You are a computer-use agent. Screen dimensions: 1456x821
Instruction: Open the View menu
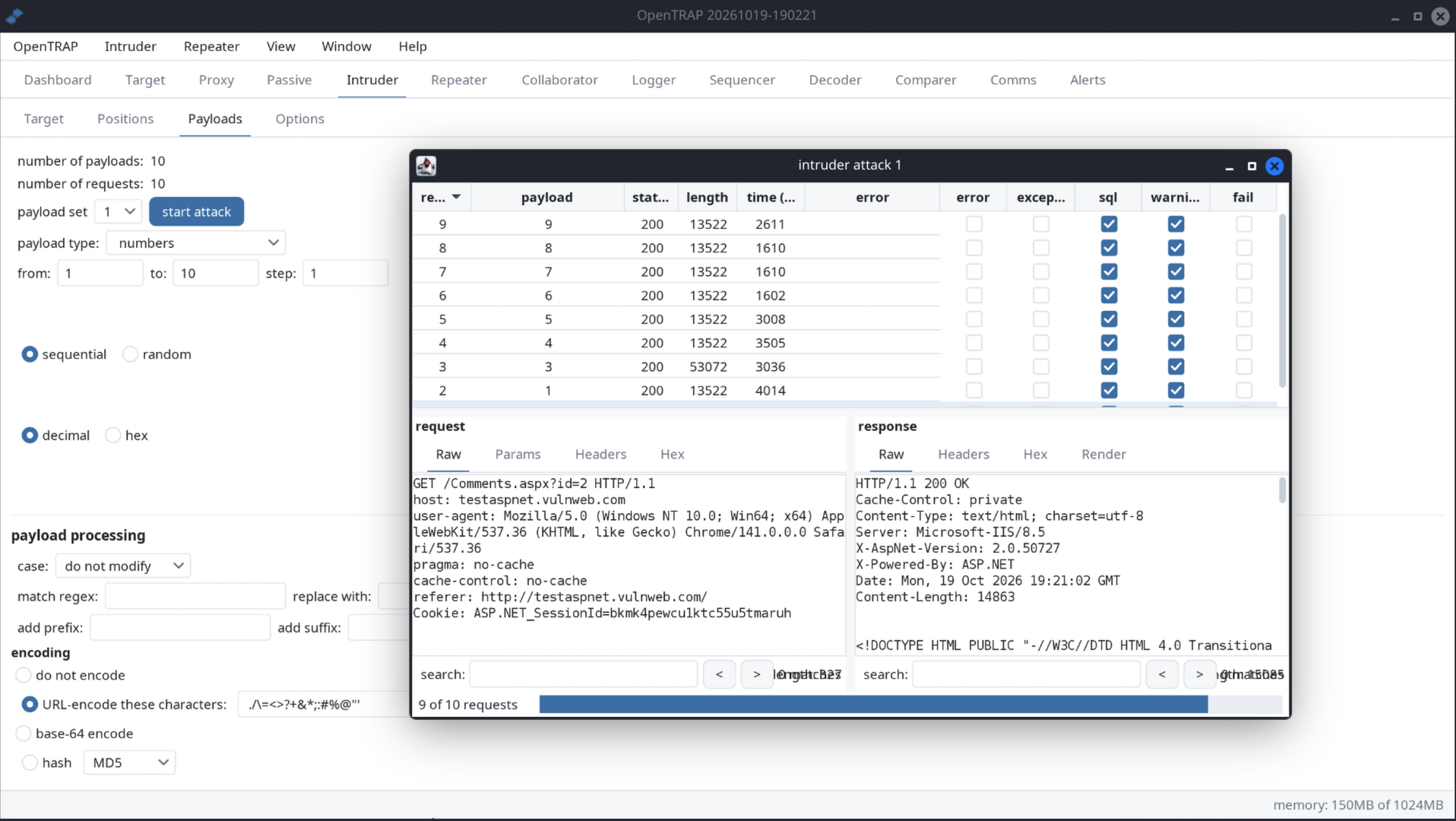point(280,46)
